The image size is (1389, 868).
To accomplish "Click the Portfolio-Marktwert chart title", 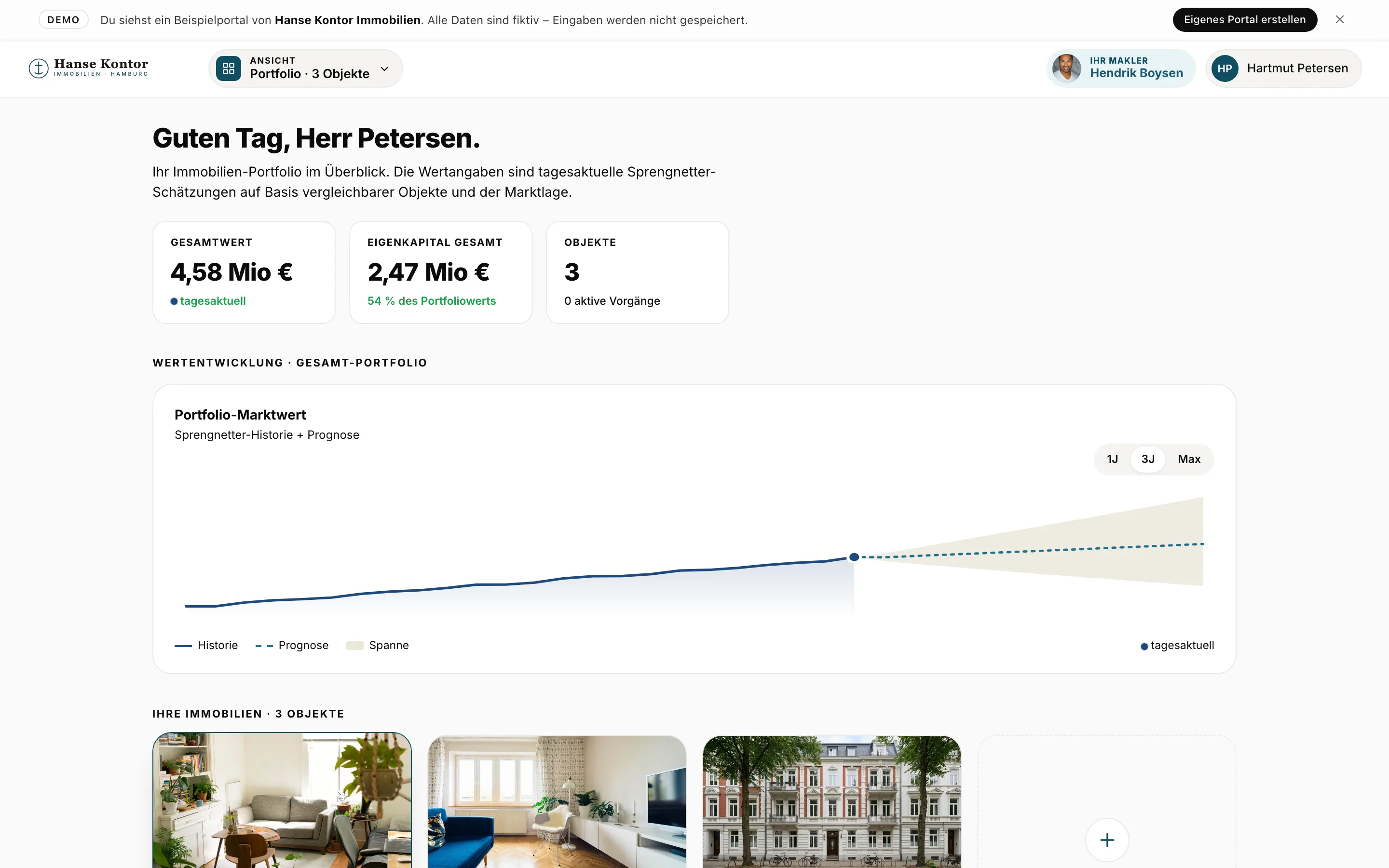I will tap(240, 415).
